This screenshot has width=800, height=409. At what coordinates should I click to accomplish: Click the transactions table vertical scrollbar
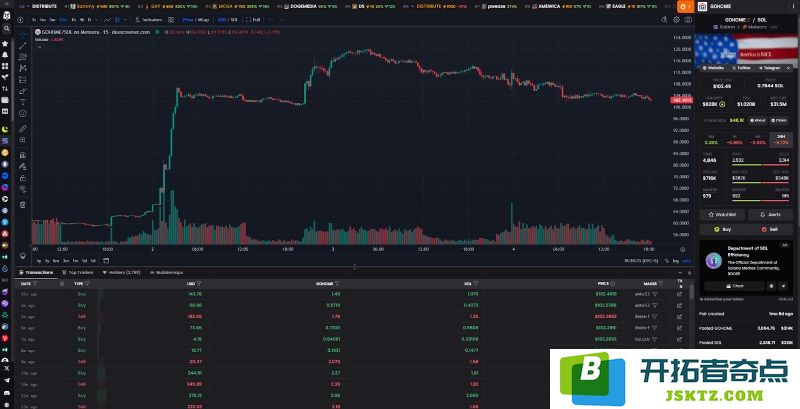tap(691, 293)
